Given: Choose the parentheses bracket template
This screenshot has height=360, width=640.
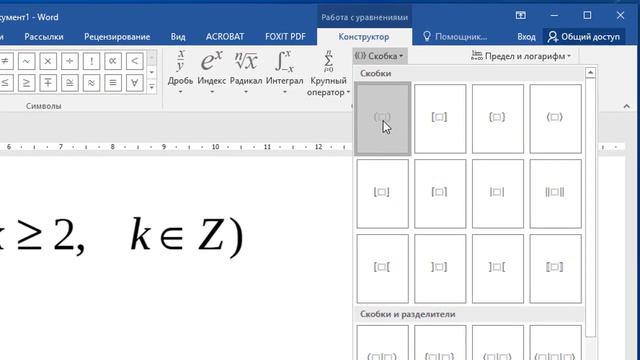Looking at the screenshot, I should [x=382, y=119].
